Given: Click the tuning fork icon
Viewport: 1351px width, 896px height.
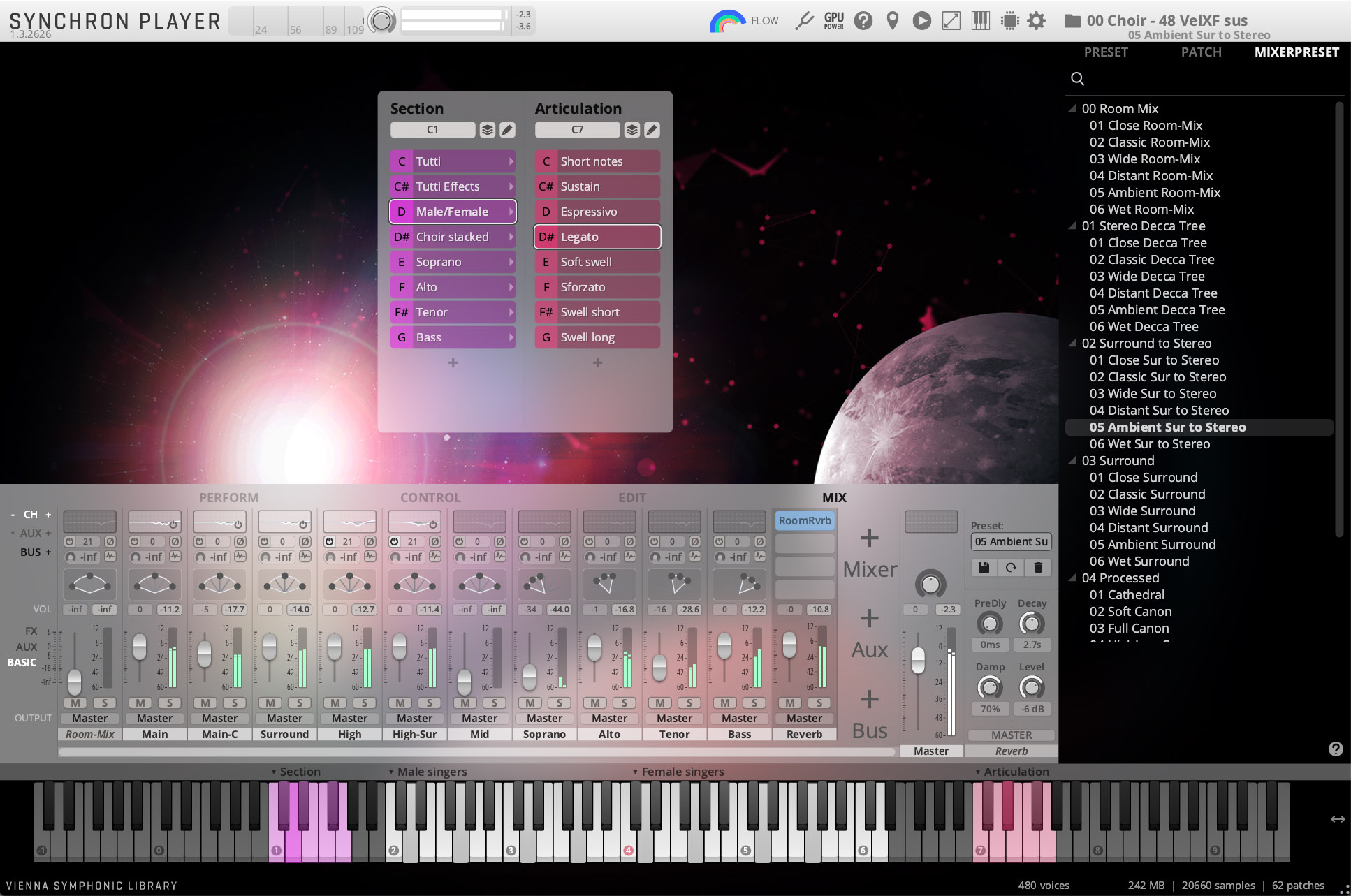Looking at the screenshot, I should (804, 21).
